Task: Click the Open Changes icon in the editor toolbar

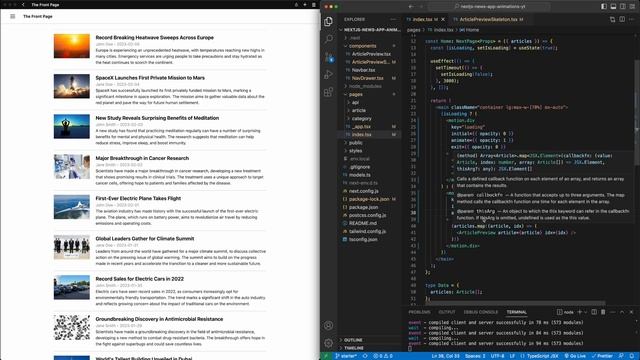Action: click(612, 19)
